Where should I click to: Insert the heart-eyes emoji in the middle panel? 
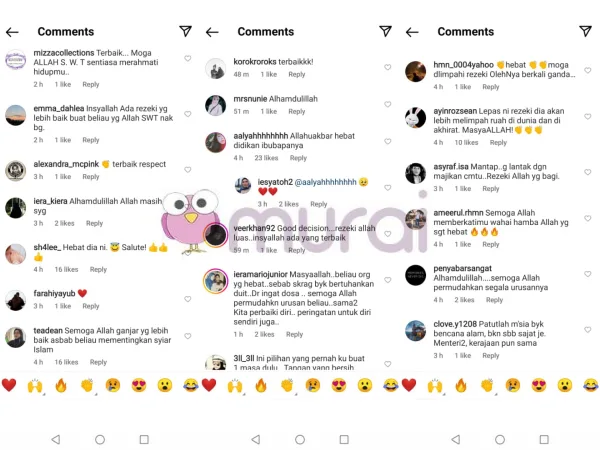click(x=339, y=386)
